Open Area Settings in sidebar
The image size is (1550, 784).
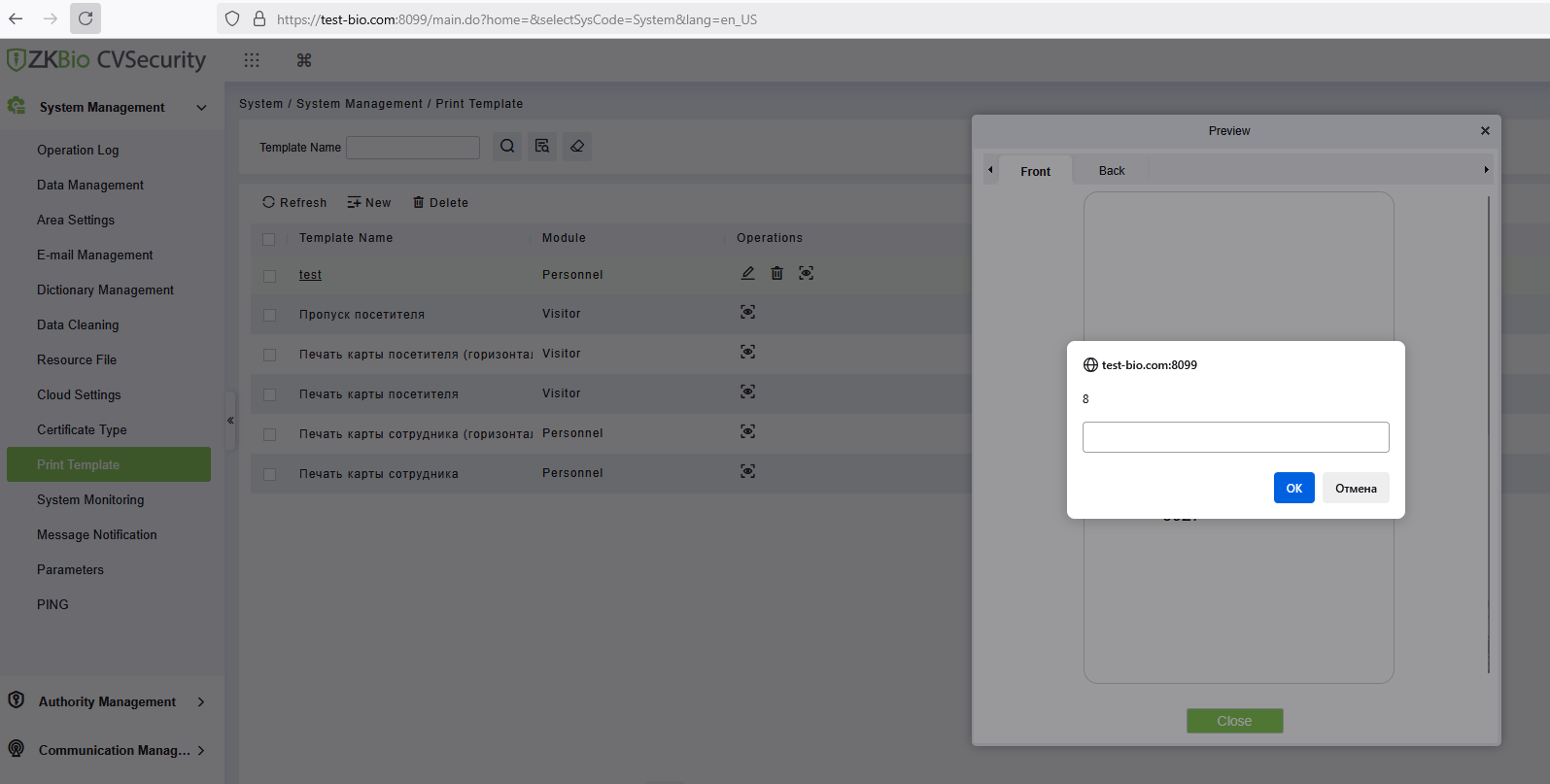(x=76, y=220)
